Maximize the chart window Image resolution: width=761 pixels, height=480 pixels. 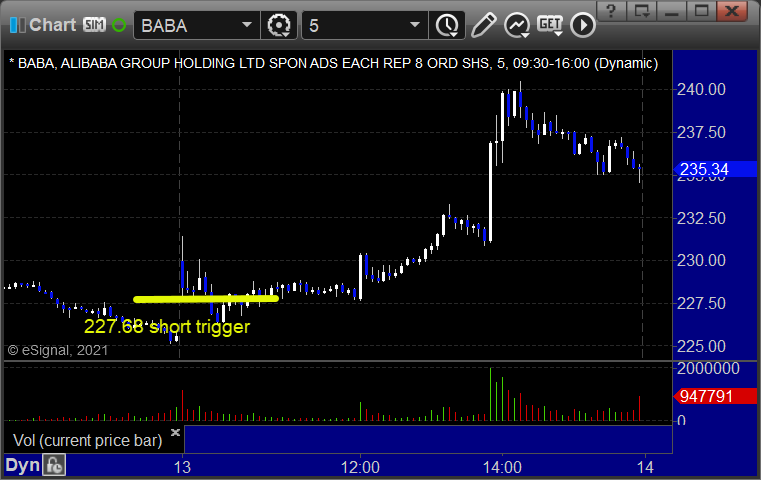click(x=701, y=11)
